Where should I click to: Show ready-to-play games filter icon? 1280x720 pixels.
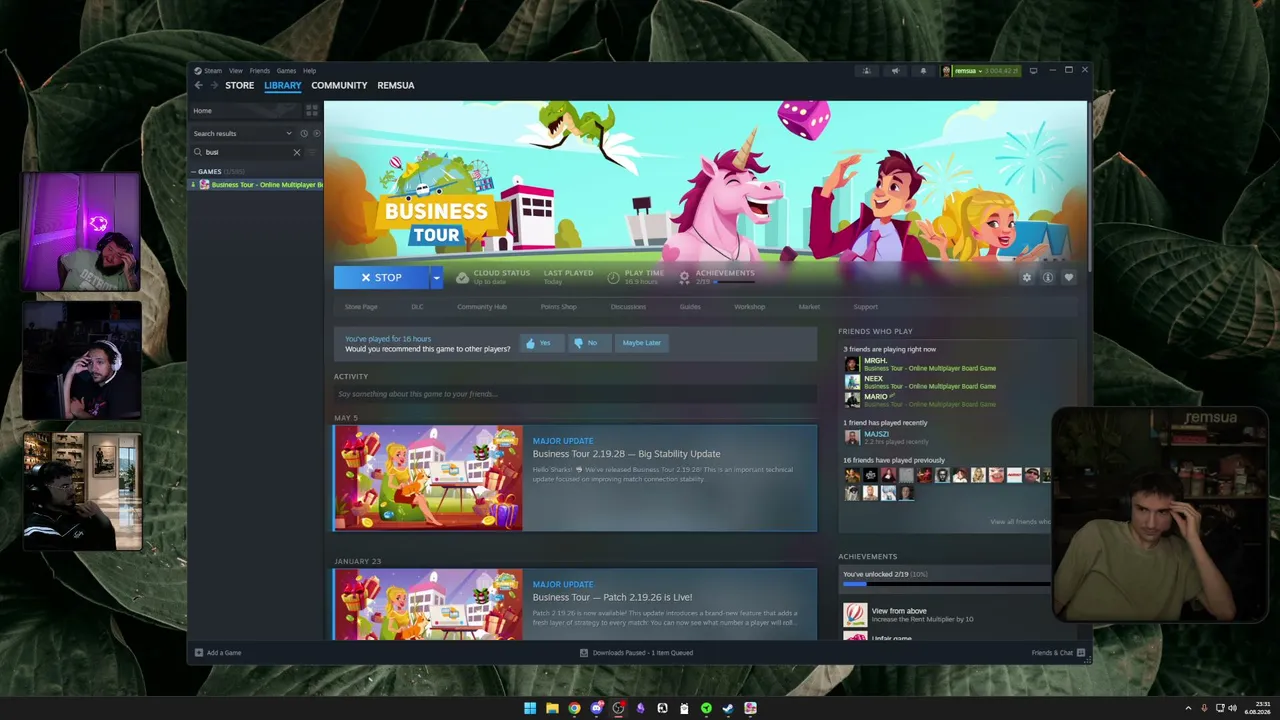point(316,133)
